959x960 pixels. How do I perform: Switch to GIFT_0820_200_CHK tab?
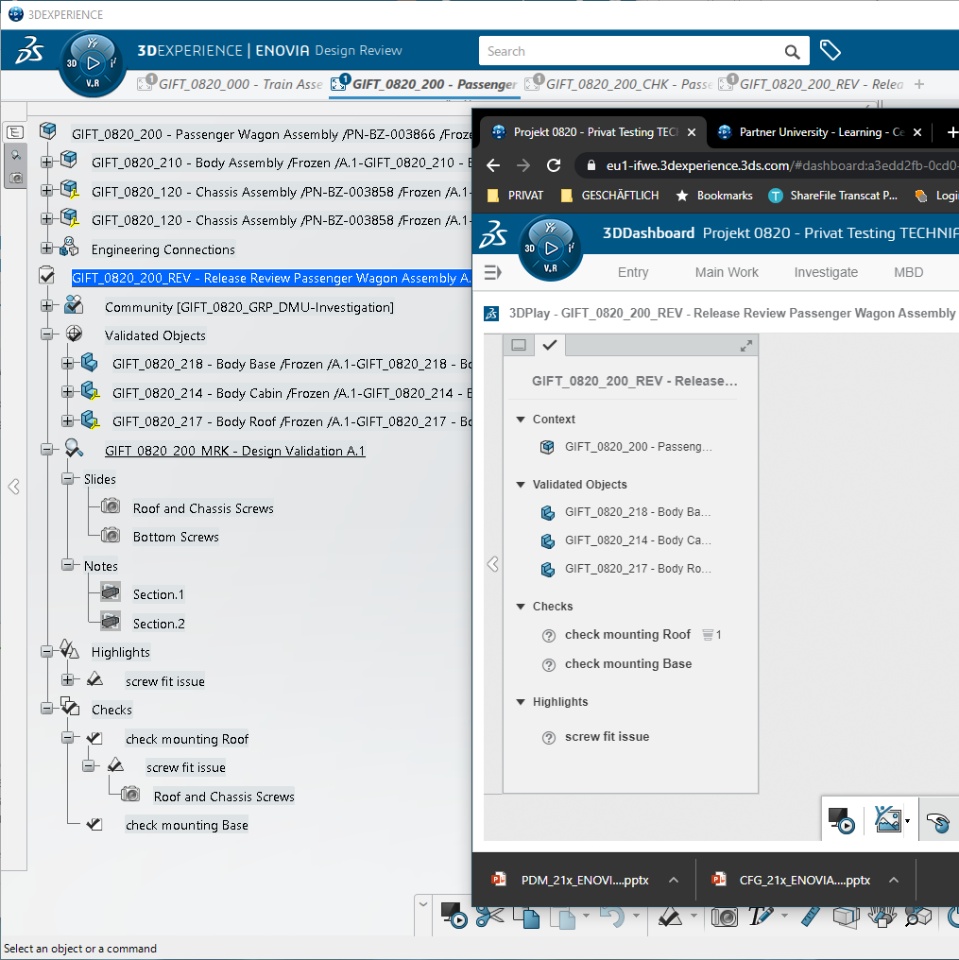pos(619,84)
